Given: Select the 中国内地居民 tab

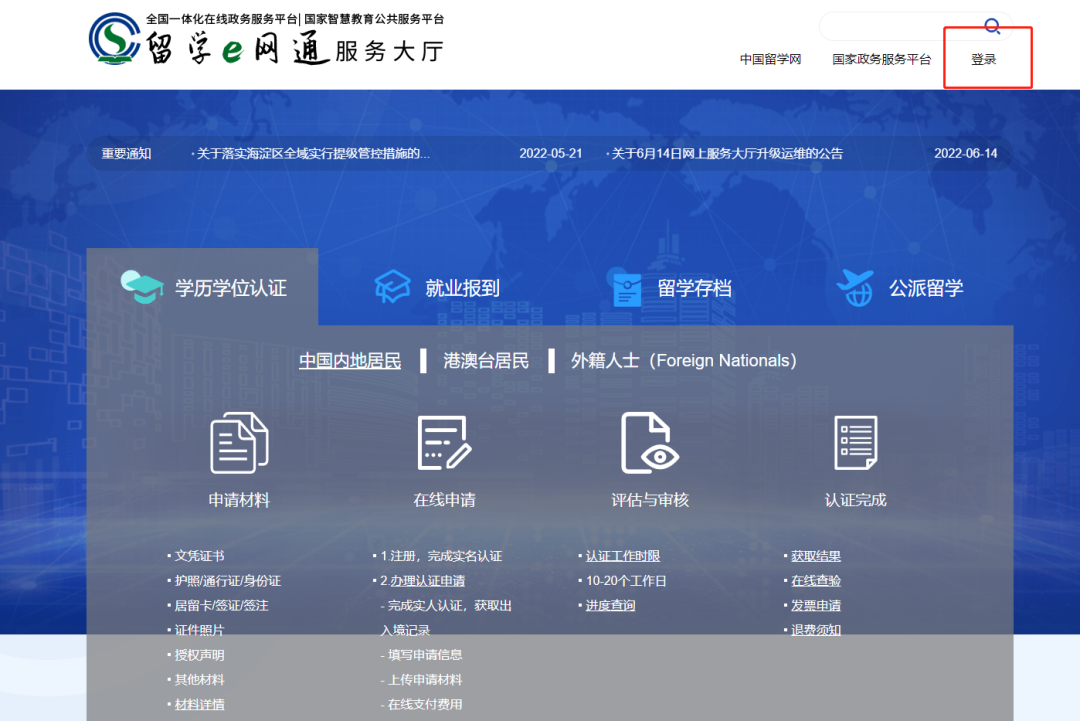Looking at the screenshot, I should [348, 361].
